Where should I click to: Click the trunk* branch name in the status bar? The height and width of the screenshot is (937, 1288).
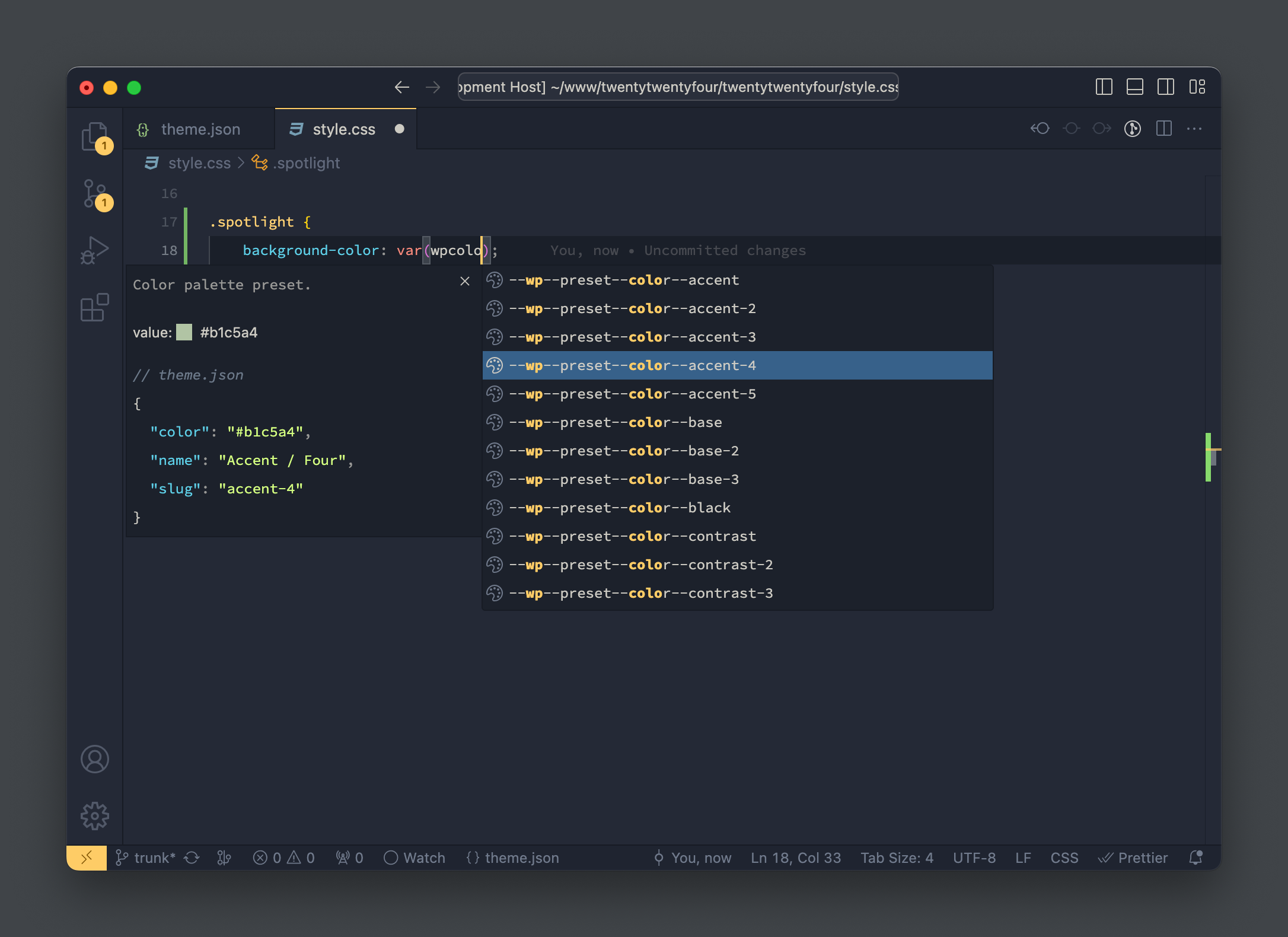[x=154, y=858]
